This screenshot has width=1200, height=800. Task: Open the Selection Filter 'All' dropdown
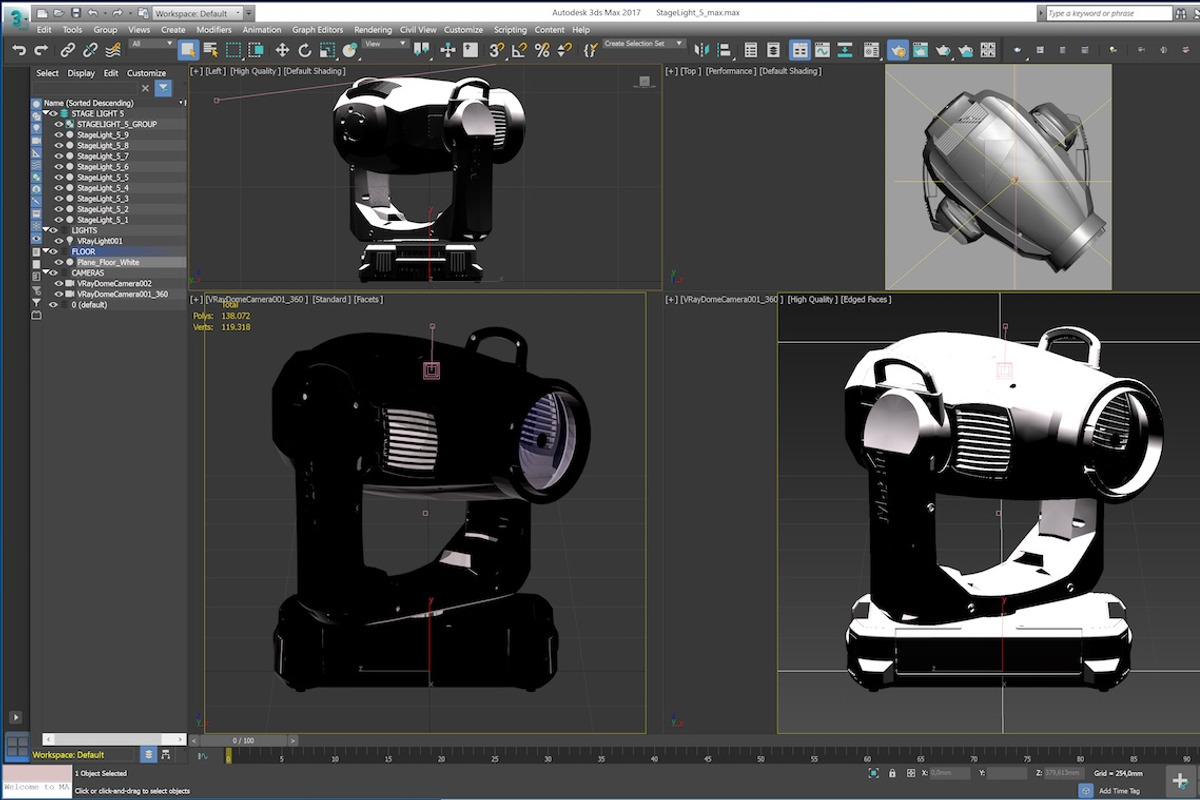coord(152,44)
